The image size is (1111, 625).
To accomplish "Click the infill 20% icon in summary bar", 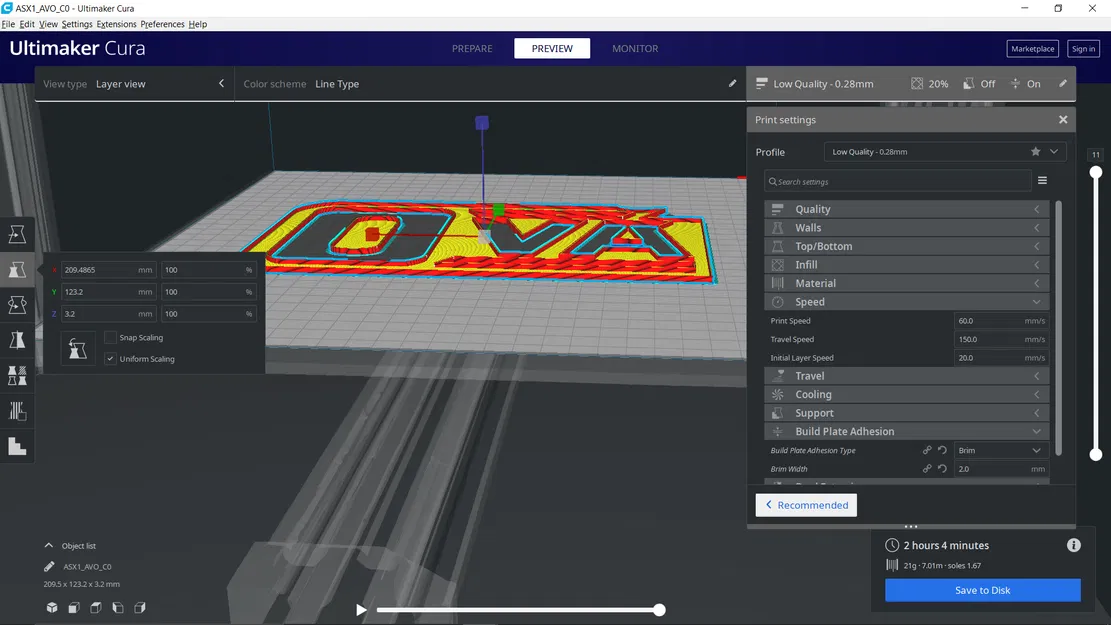I will [917, 84].
